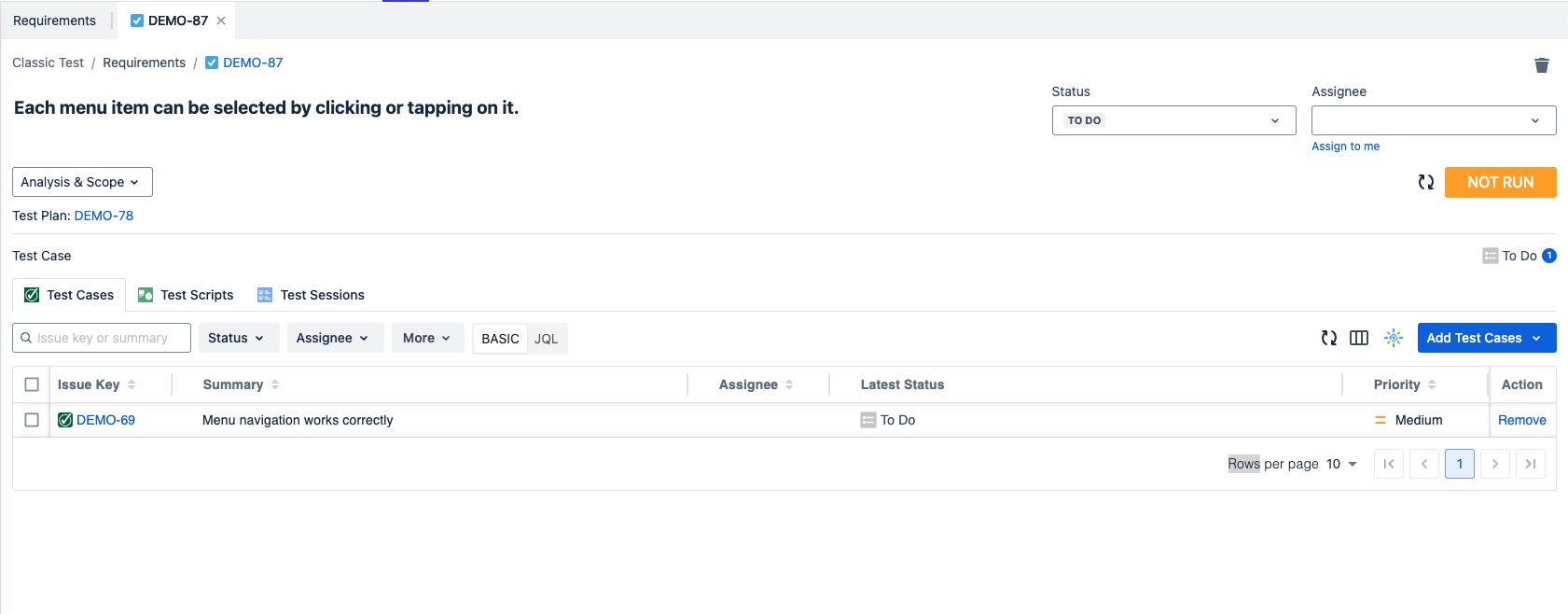Expand the Analysis & Scope dropdown
The width and height of the screenshot is (1568, 614).
click(x=82, y=182)
